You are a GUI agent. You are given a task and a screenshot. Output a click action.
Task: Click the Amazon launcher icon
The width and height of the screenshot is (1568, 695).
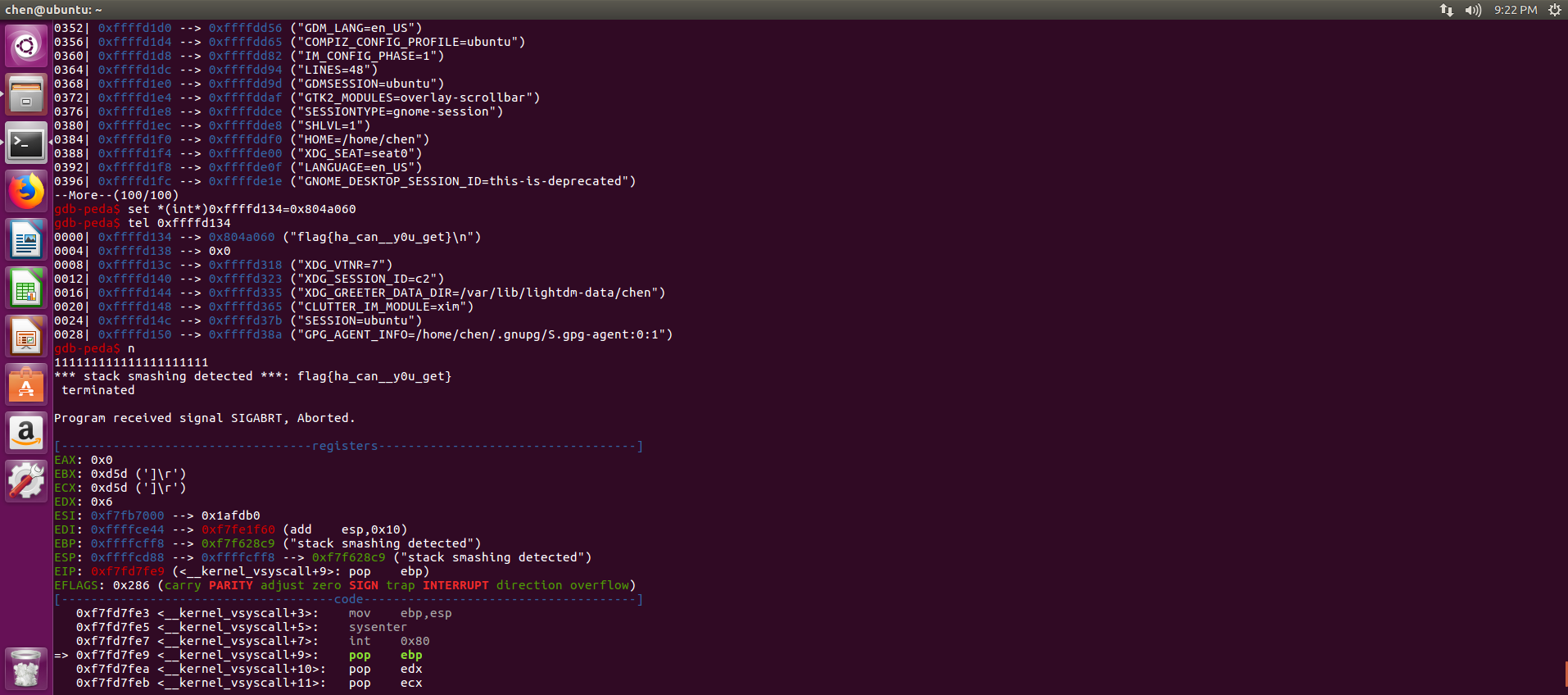[x=26, y=432]
